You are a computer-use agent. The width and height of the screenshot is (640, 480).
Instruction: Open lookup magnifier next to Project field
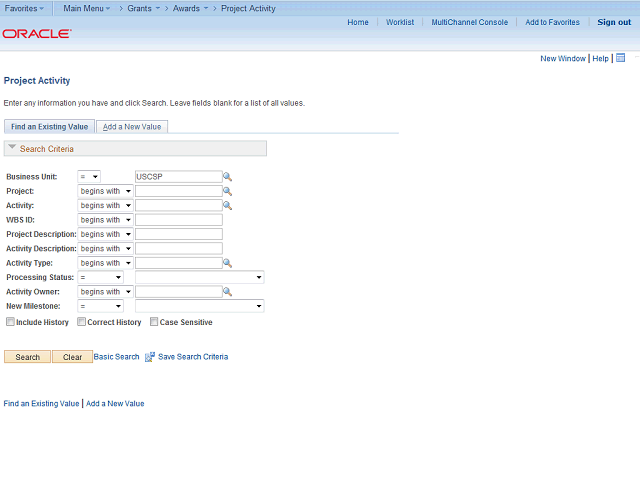pos(227,191)
